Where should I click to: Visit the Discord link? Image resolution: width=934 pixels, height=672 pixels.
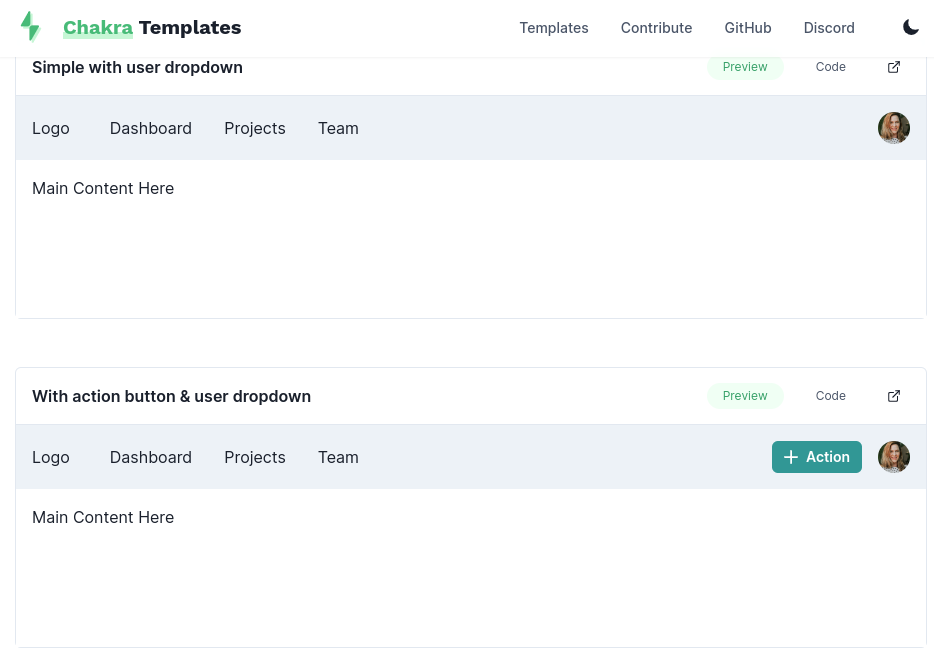[829, 28]
